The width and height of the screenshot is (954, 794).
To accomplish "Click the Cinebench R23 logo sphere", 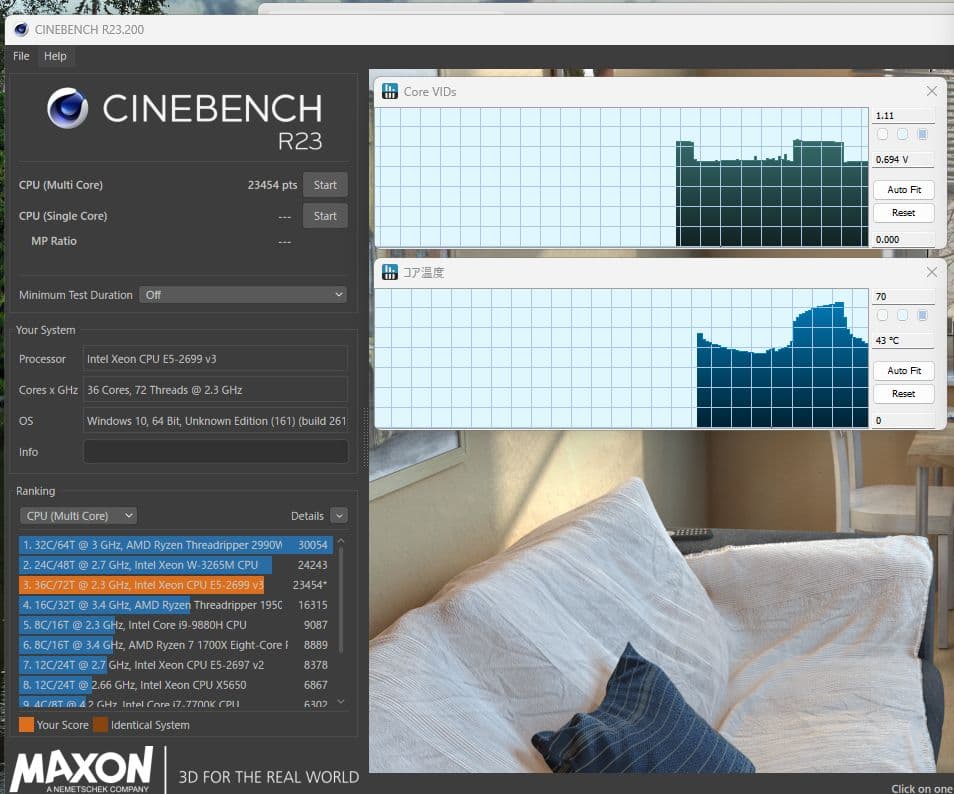I will 68,108.
